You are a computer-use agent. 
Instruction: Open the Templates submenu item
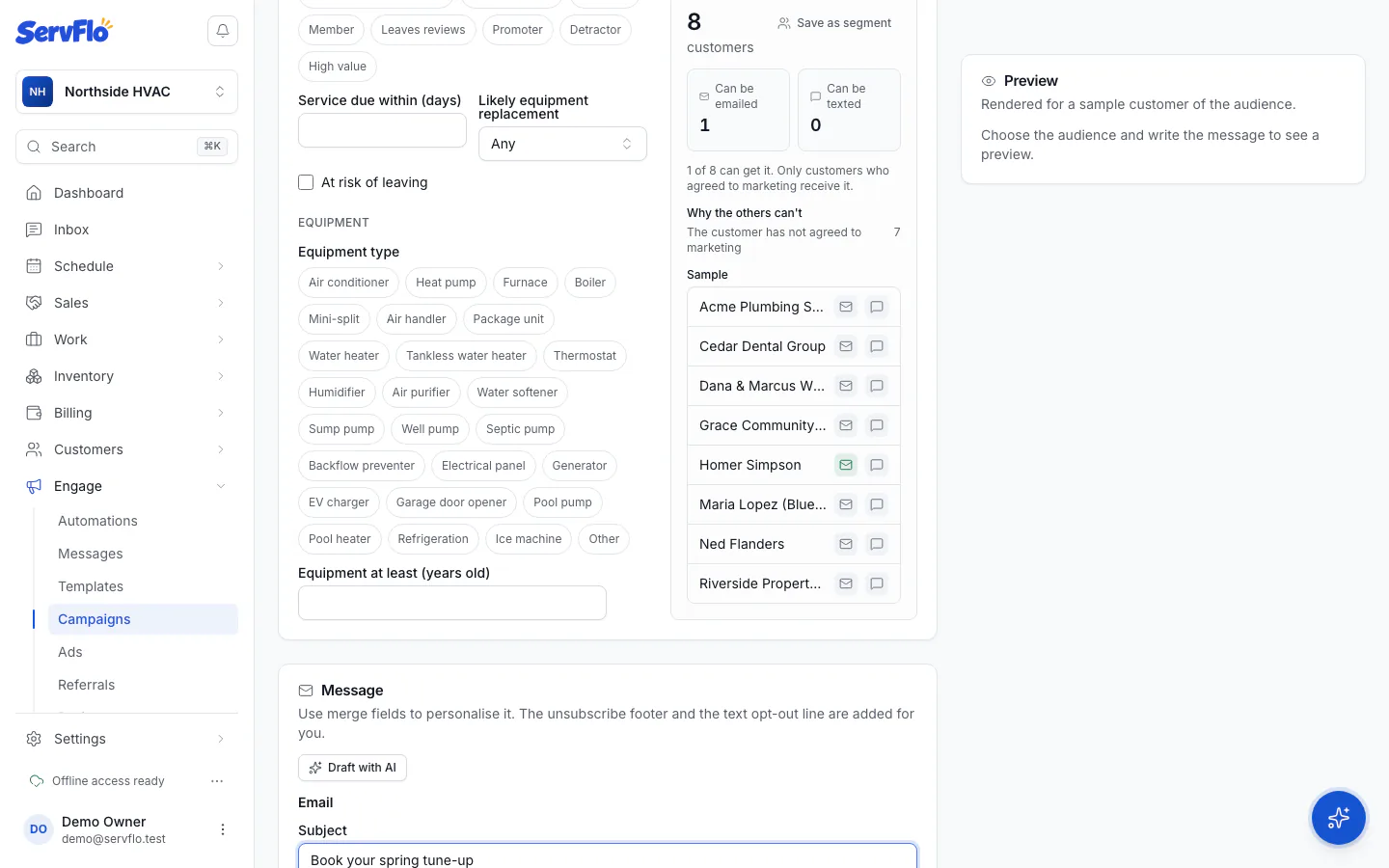click(143, 586)
